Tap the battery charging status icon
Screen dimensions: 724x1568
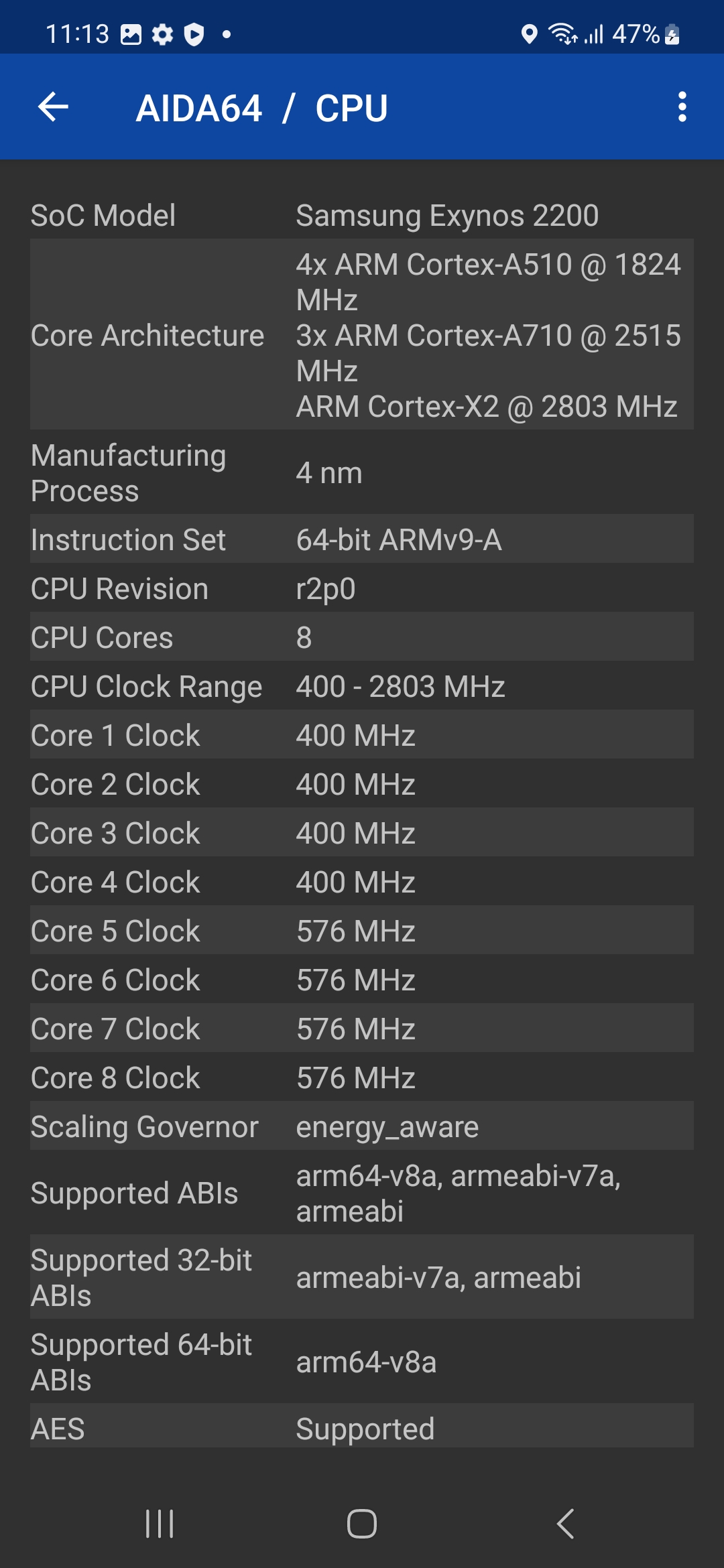tap(672, 34)
